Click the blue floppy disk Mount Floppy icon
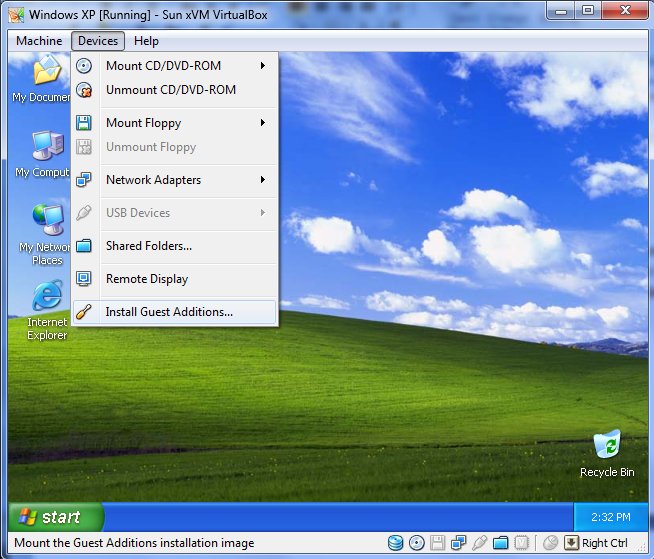The width and height of the screenshot is (654, 559). tap(84, 123)
